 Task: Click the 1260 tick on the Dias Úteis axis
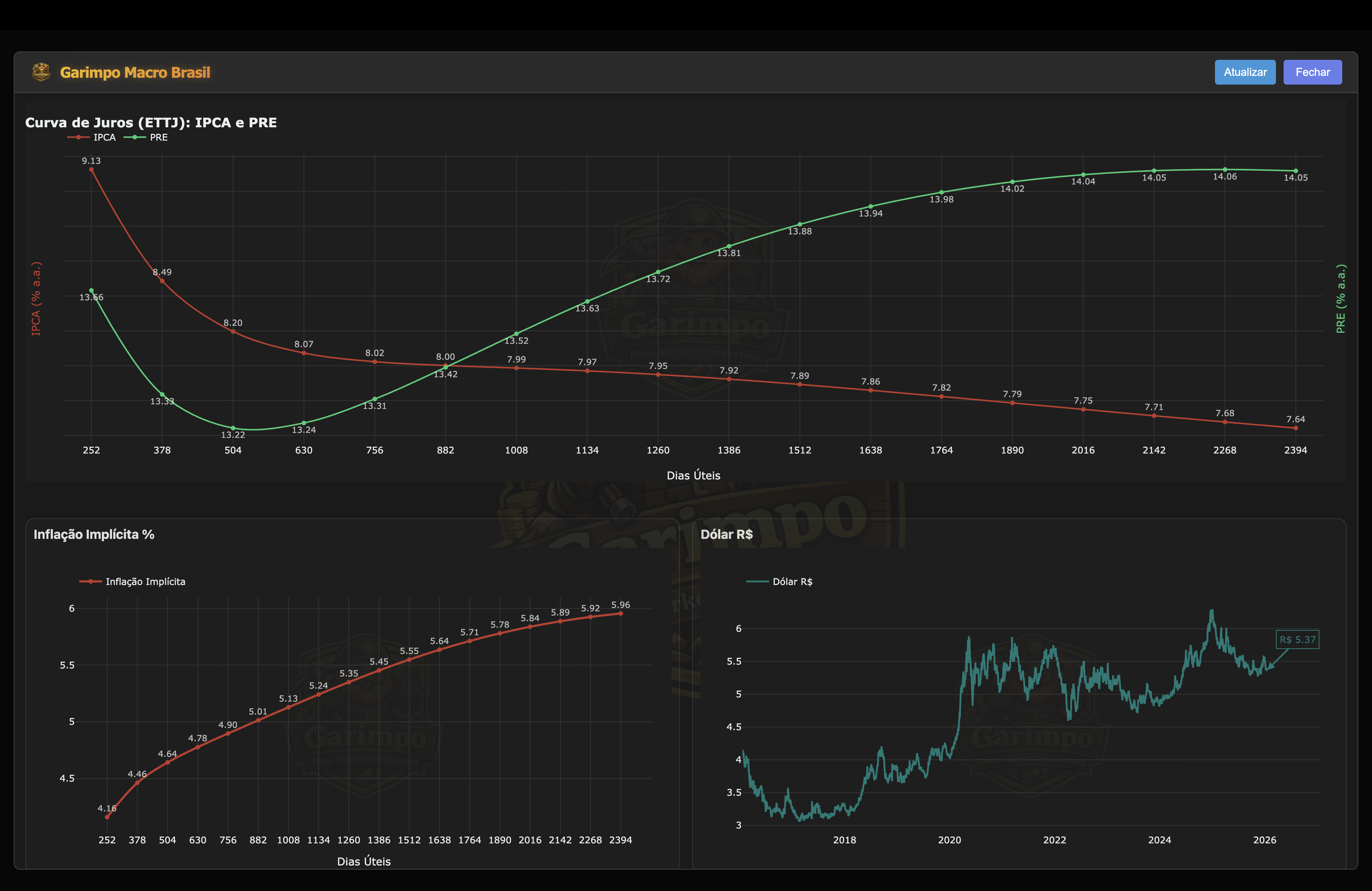(658, 450)
